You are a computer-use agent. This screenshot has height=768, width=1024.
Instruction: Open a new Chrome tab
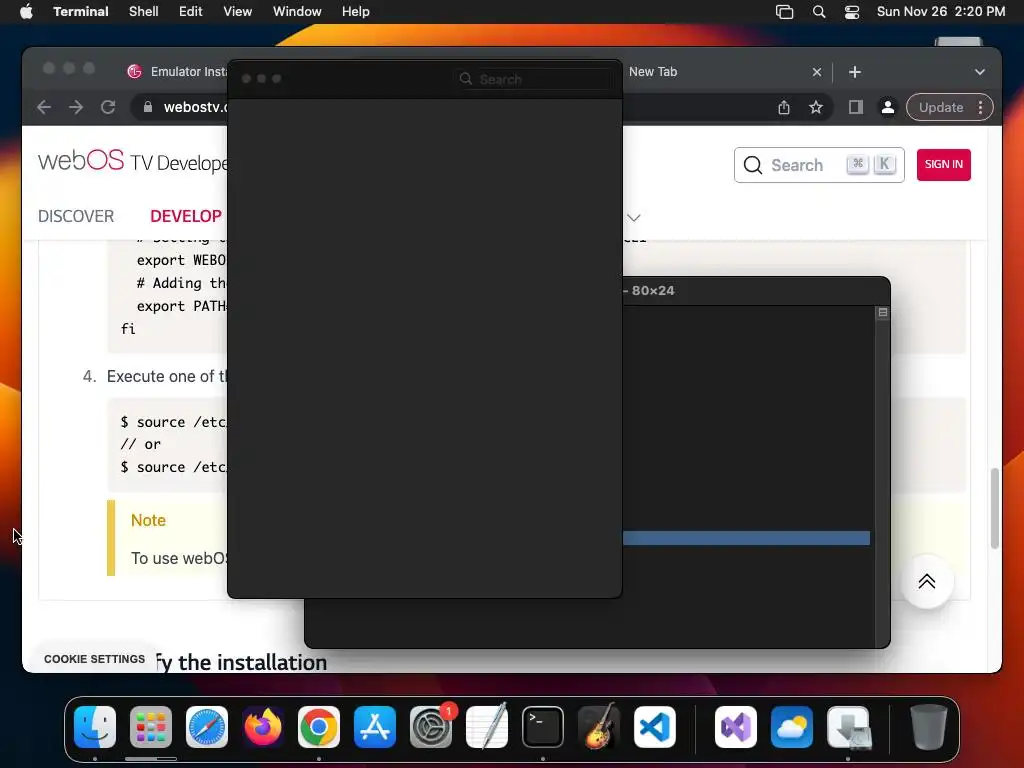tap(855, 72)
